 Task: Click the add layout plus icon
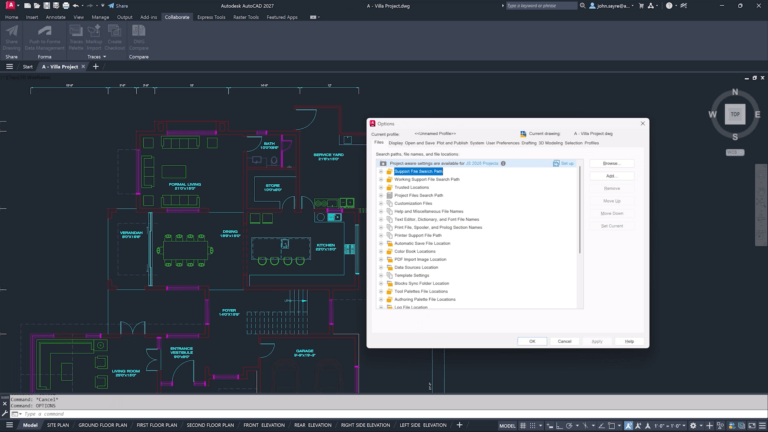point(459,425)
